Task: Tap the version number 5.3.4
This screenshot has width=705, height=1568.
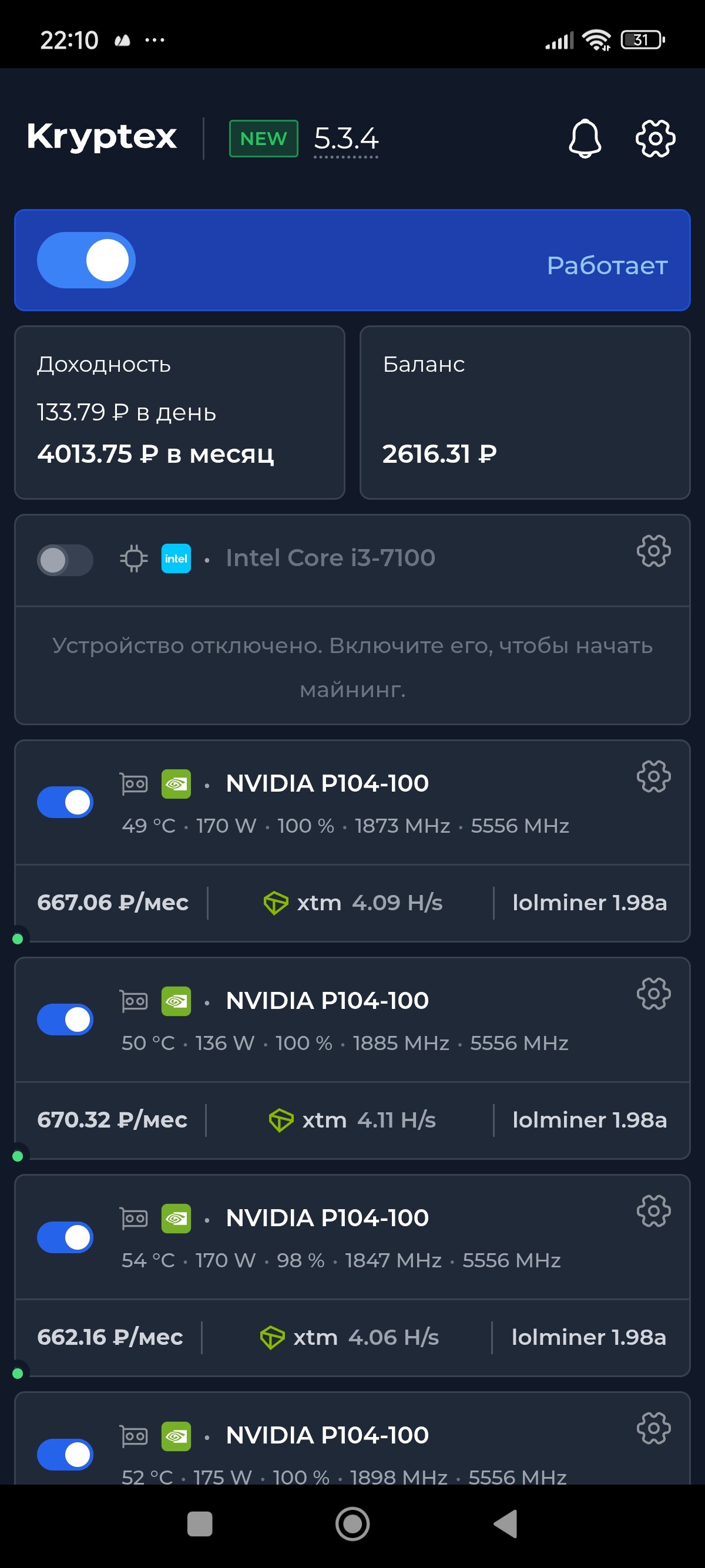Action: (346, 139)
